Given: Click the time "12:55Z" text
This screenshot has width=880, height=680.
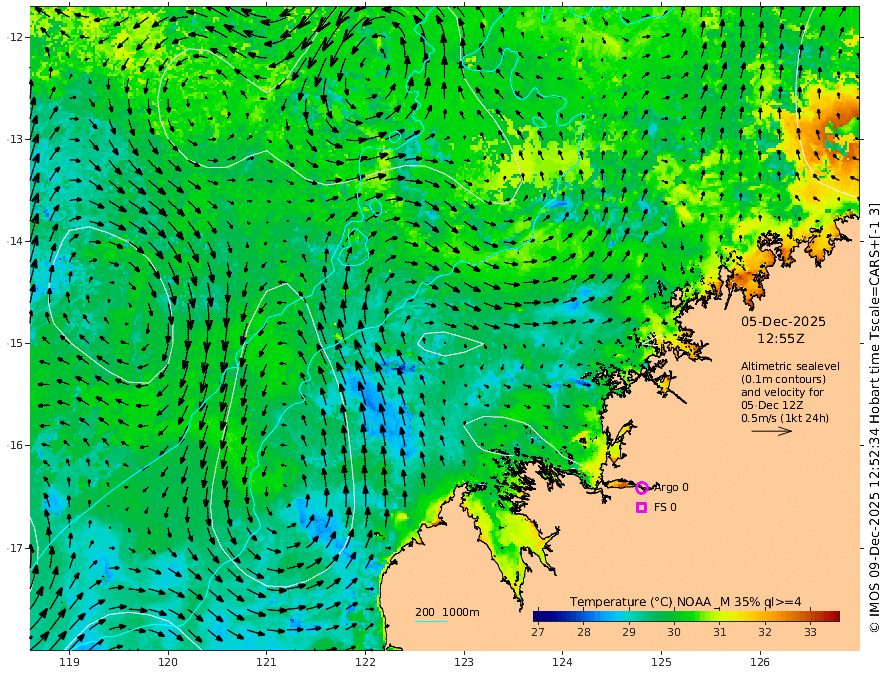Looking at the screenshot, I should tap(781, 339).
